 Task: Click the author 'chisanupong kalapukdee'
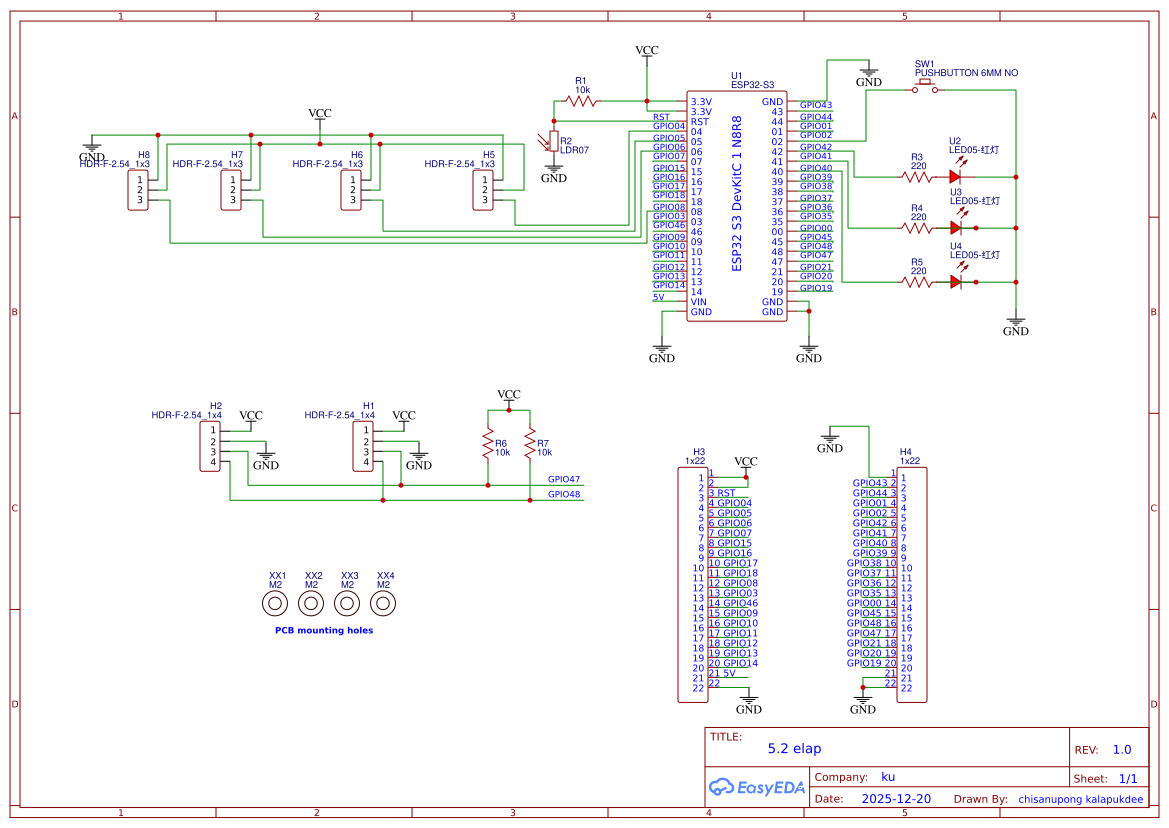1080,799
